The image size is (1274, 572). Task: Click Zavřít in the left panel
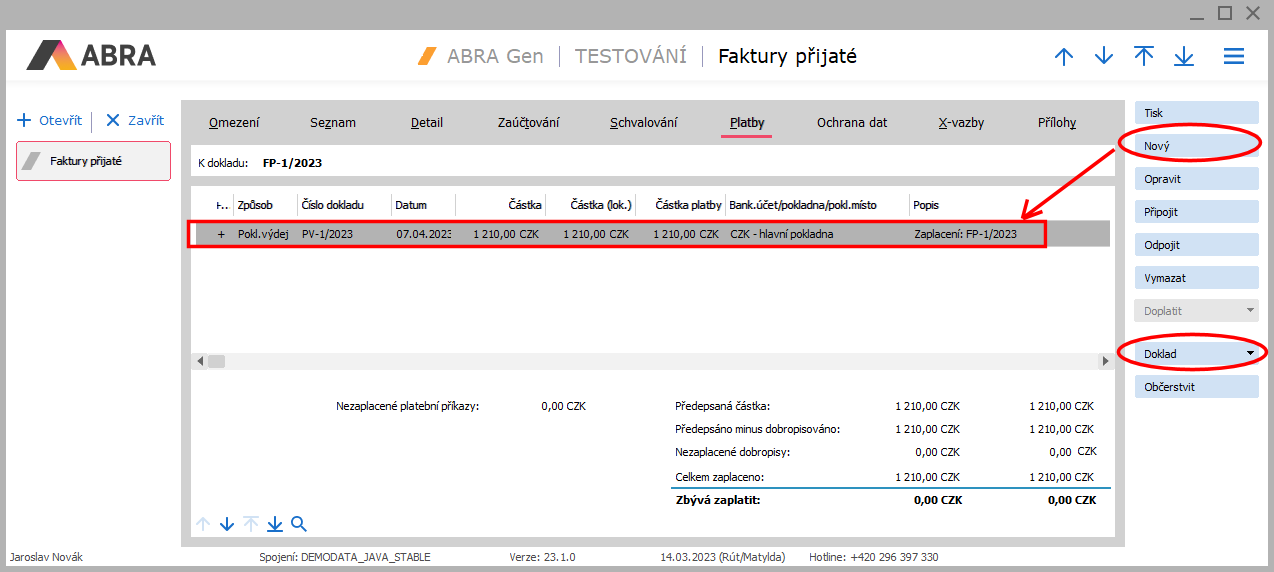(135, 120)
